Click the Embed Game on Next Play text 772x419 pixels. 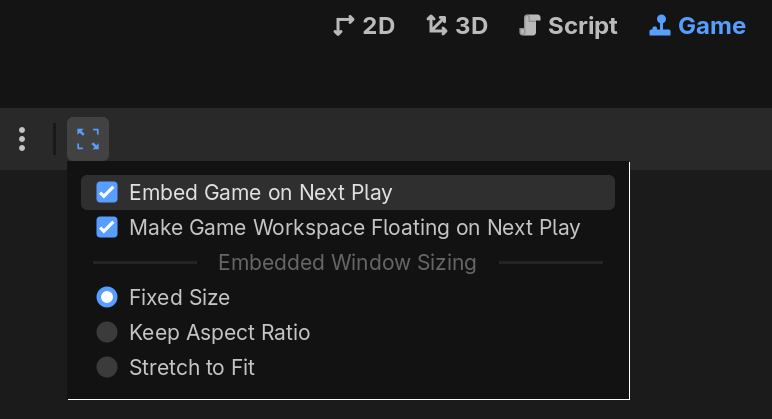(x=260, y=192)
